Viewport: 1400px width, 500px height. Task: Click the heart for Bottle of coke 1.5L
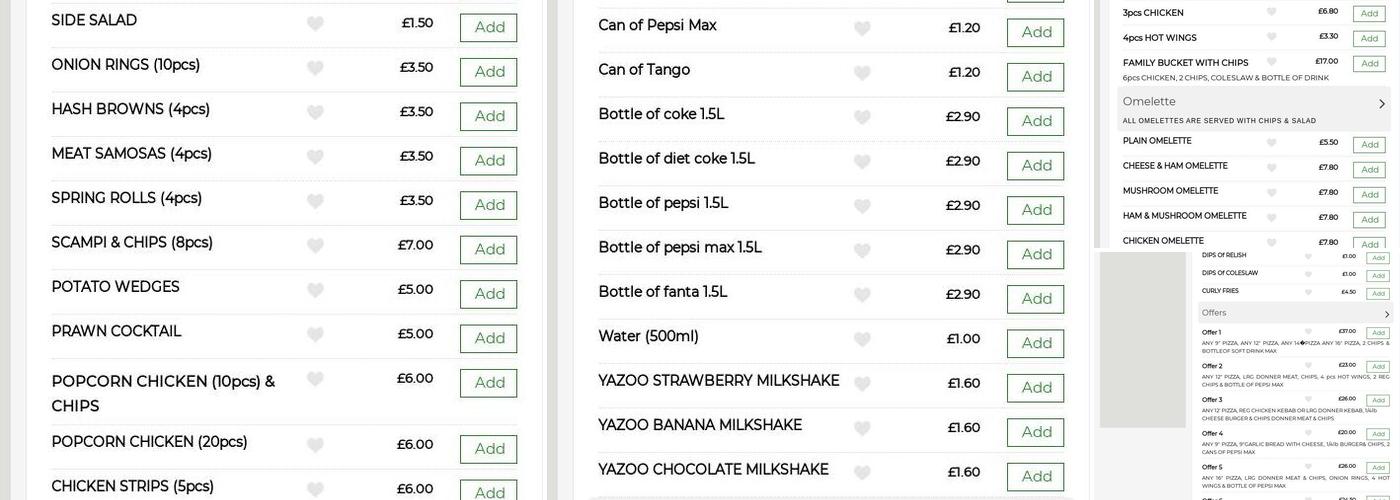click(x=862, y=118)
